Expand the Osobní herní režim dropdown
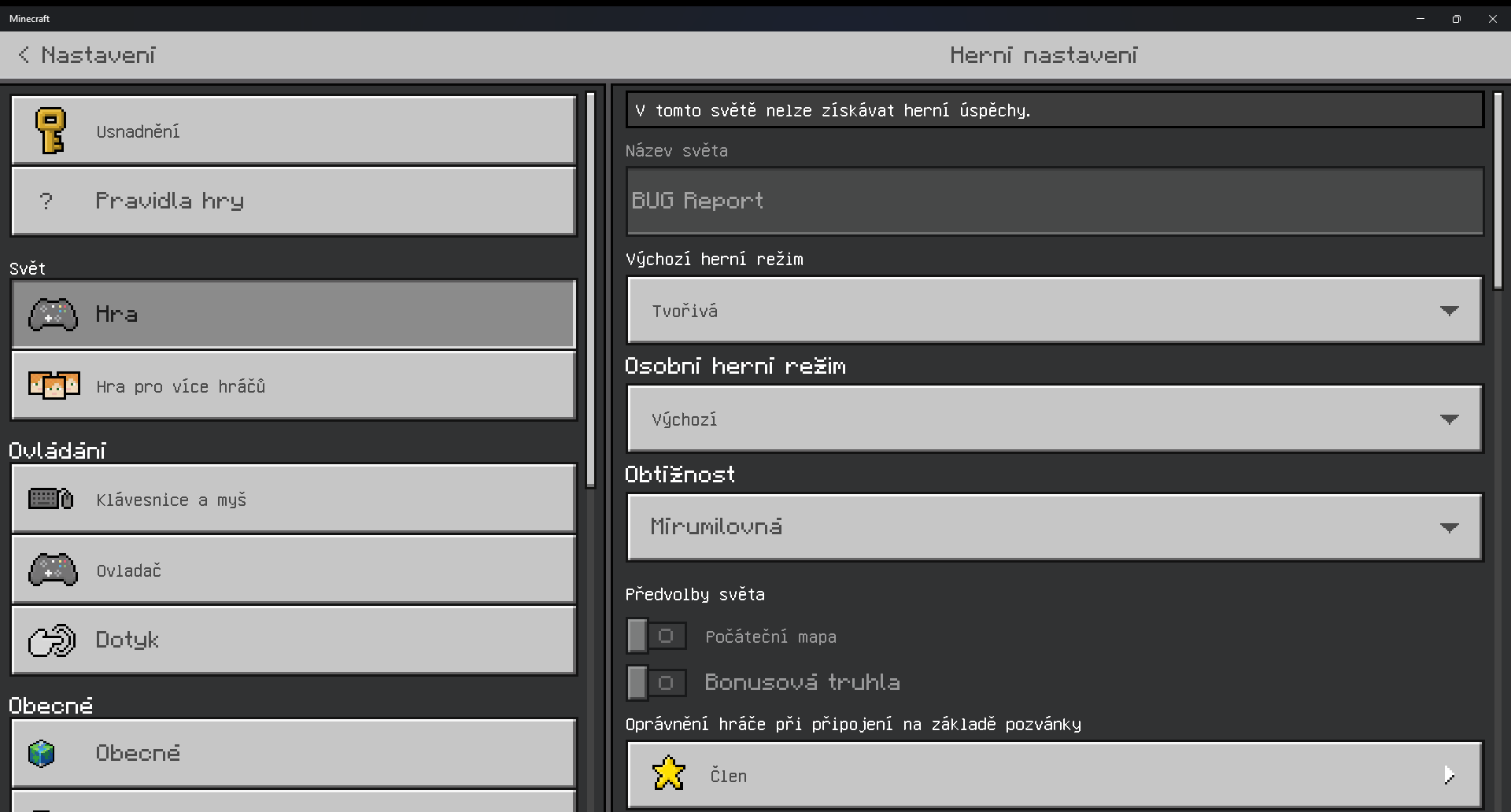 [x=1055, y=419]
